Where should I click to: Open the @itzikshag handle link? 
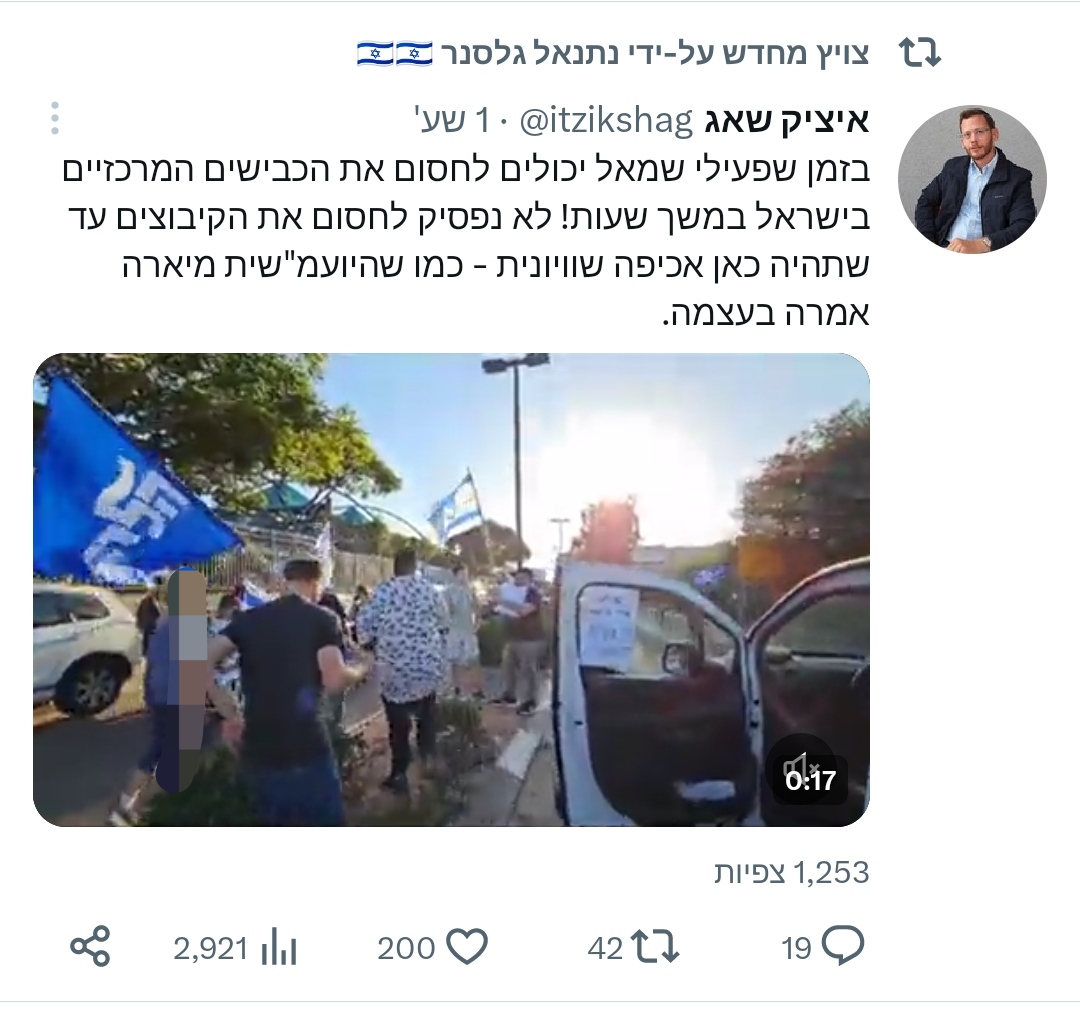coord(605,121)
